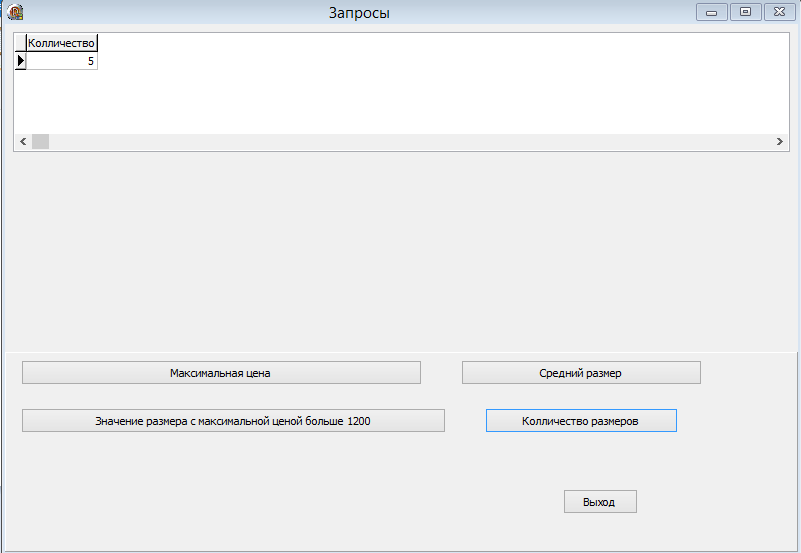Click the left scroll arrow of grid
The image size is (801, 553).
23,141
